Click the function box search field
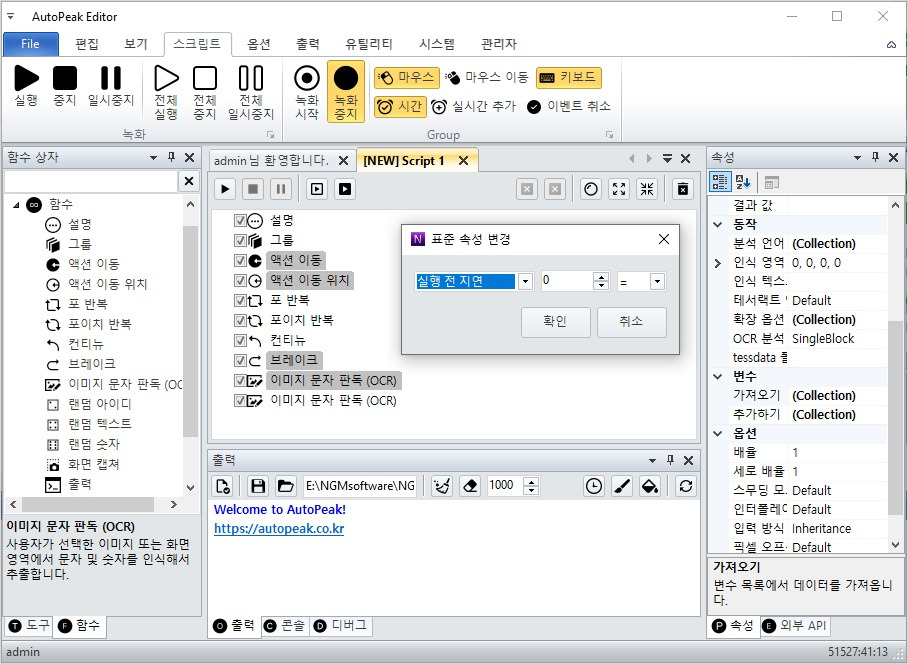Image resolution: width=908 pixels, height=664 pixels. point(91,181)
